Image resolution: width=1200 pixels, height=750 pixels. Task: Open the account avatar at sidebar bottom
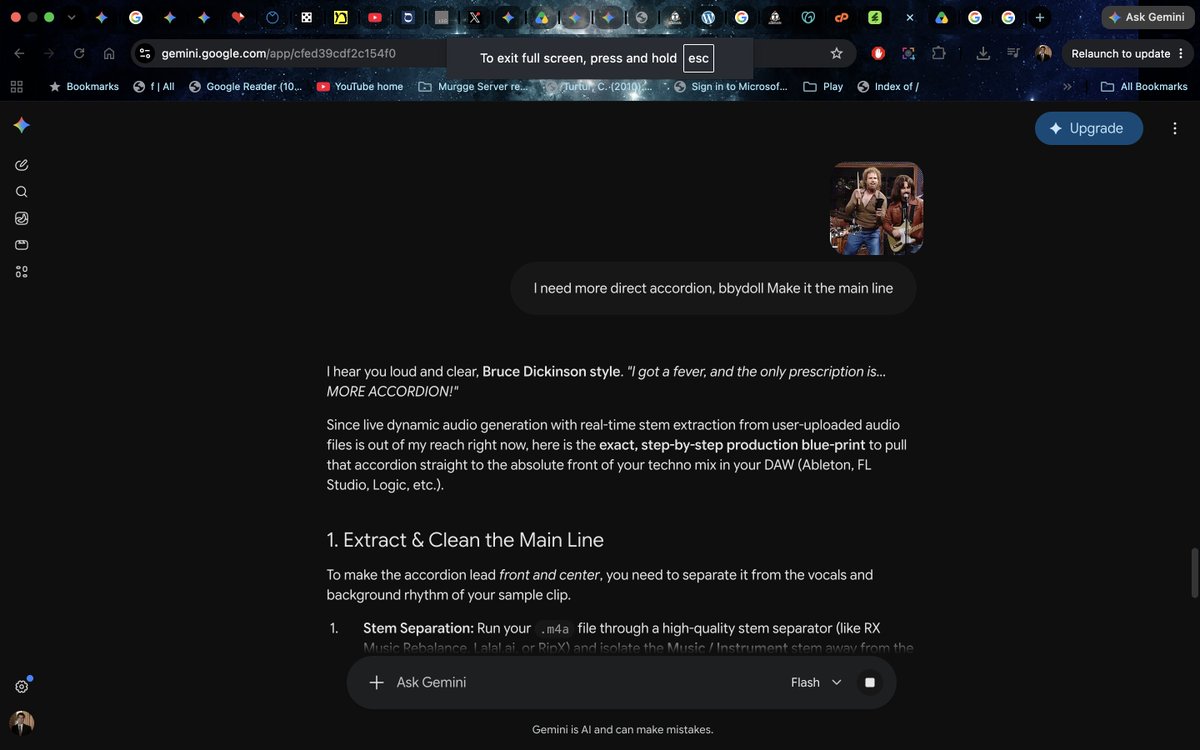pos(22,723)
